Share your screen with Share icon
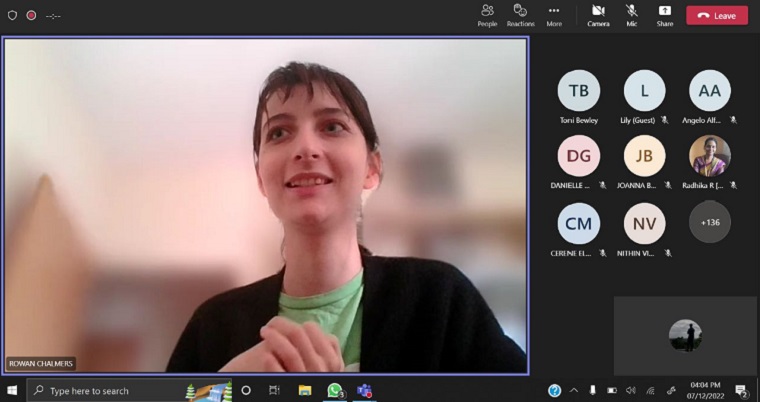The width and height of the screenshot is (760, 402). coord(665,14)
